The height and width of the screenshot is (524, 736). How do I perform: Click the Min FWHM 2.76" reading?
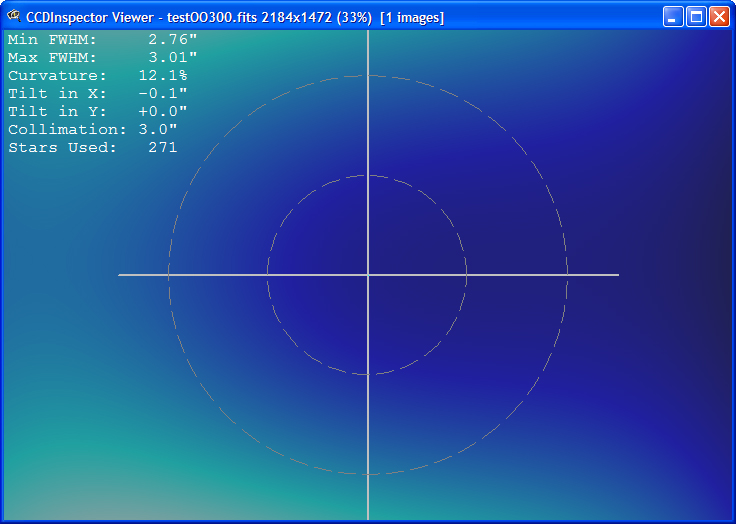pos(102,39)
